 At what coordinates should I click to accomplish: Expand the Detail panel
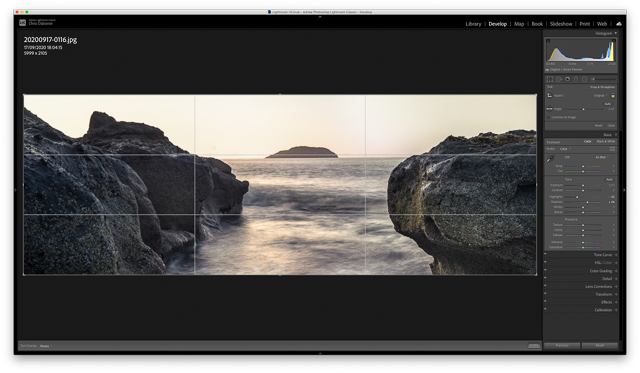(x=616, y=279)
